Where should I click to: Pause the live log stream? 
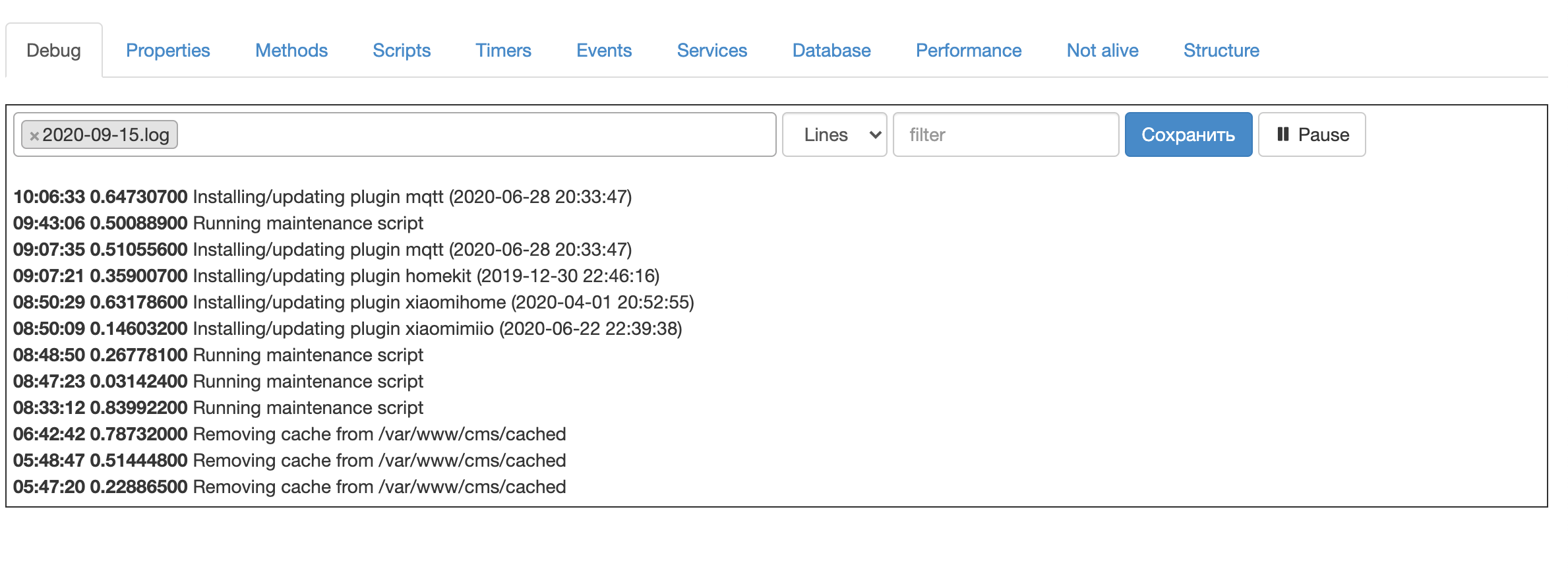click(x=1311, y=134)
